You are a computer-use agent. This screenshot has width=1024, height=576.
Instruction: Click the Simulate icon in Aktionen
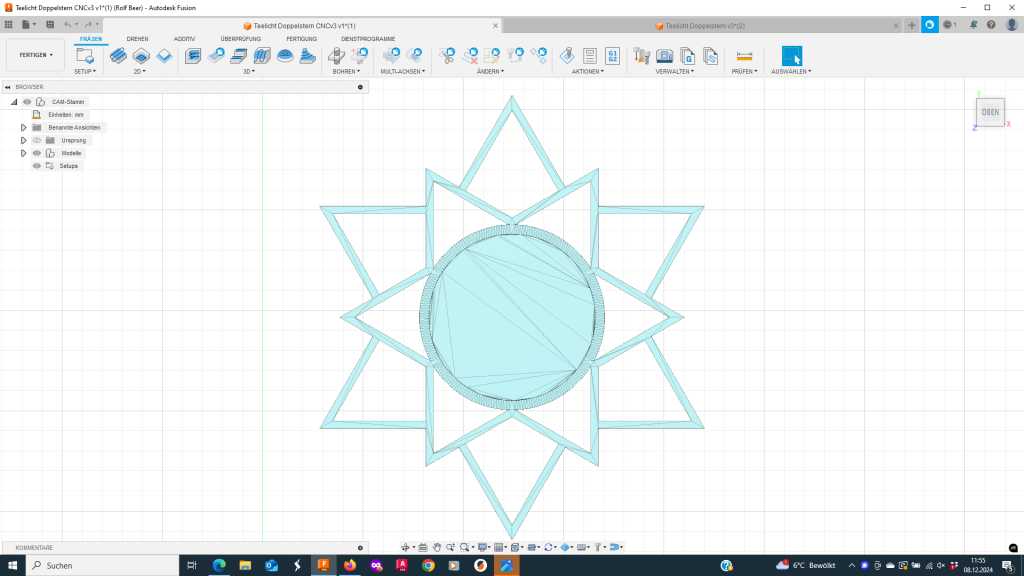point(567,56)
